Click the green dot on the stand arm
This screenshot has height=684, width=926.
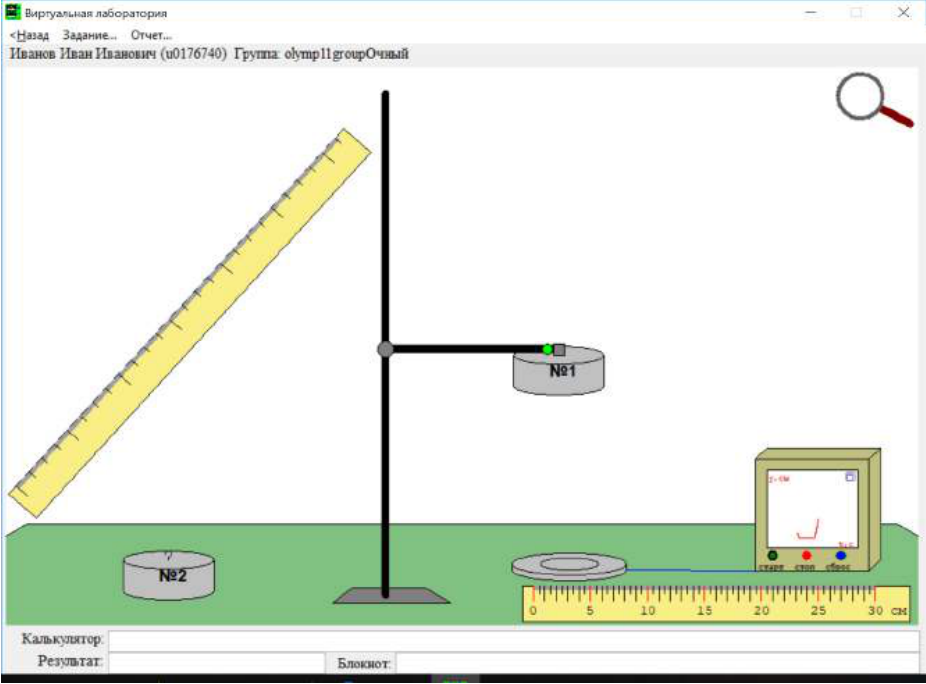[x=547, y=349]
